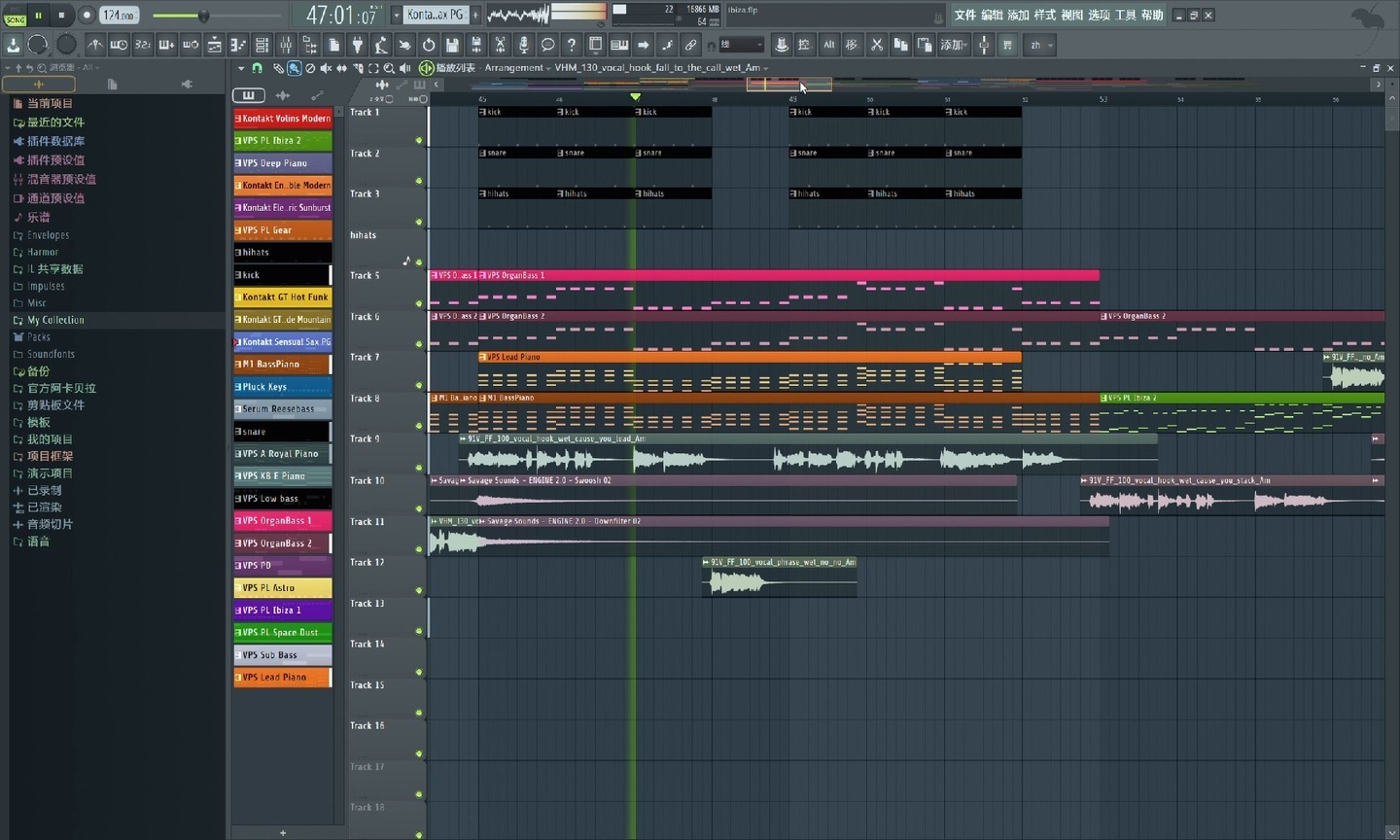Open the 视图 menu

pyautogui.click(x=1071, y=15)
